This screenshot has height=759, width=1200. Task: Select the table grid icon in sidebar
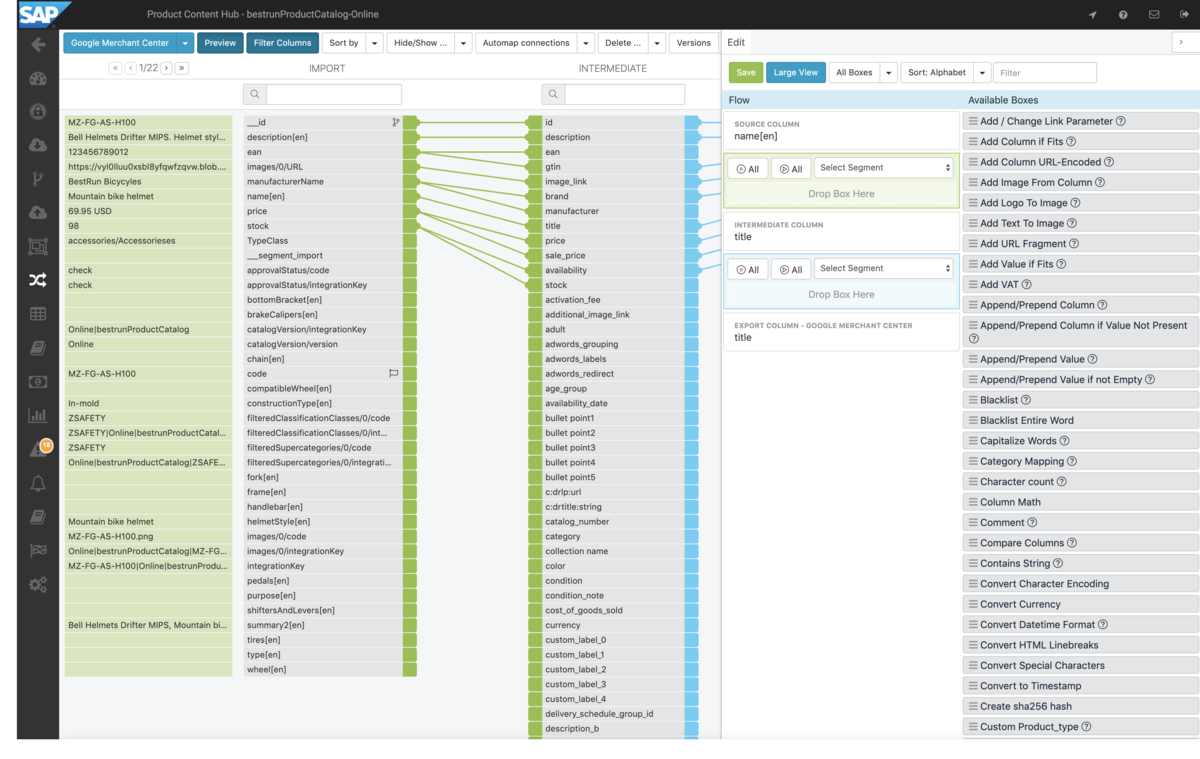tap(37, 315)
